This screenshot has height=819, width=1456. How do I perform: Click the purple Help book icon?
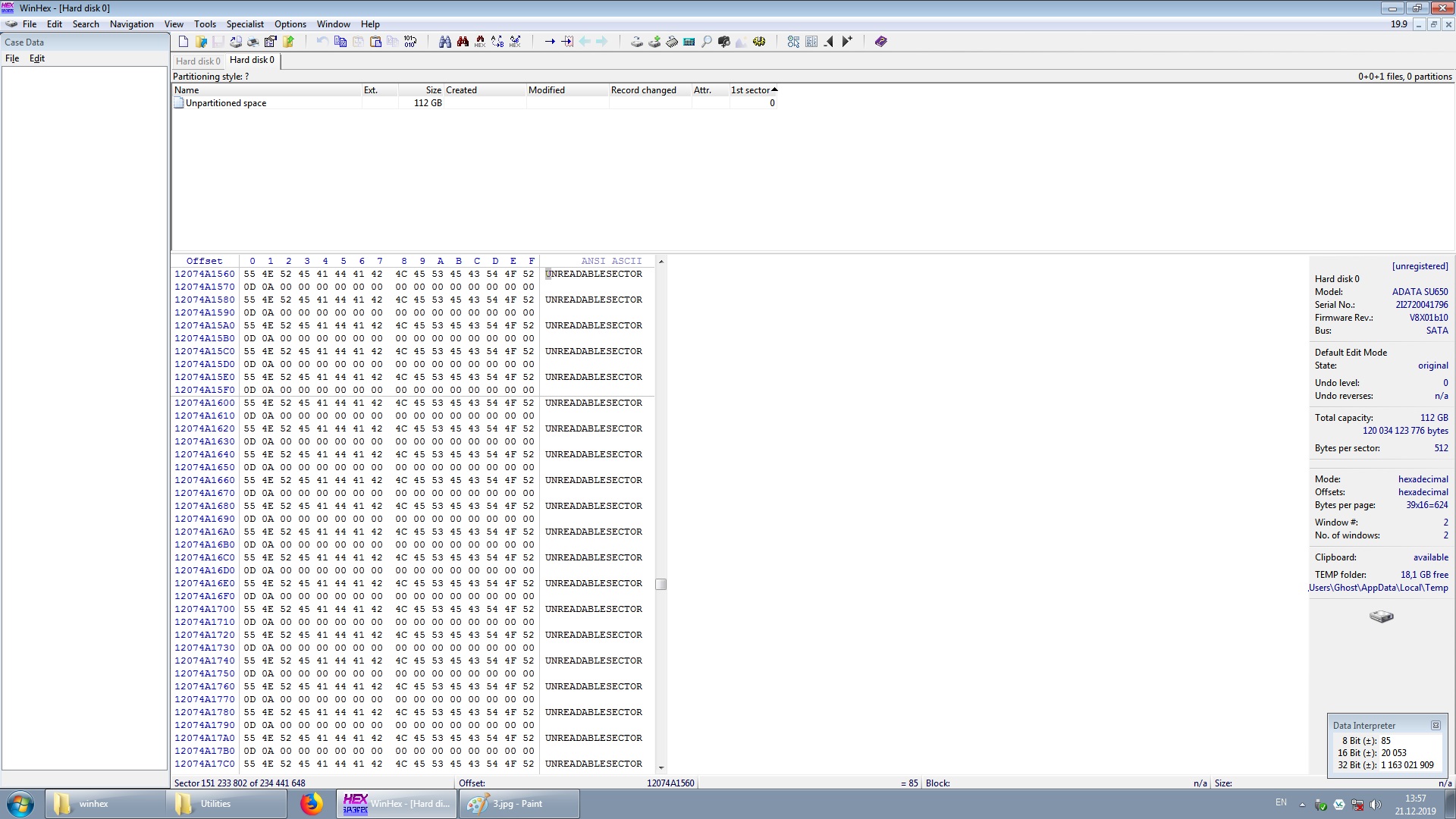880,42
